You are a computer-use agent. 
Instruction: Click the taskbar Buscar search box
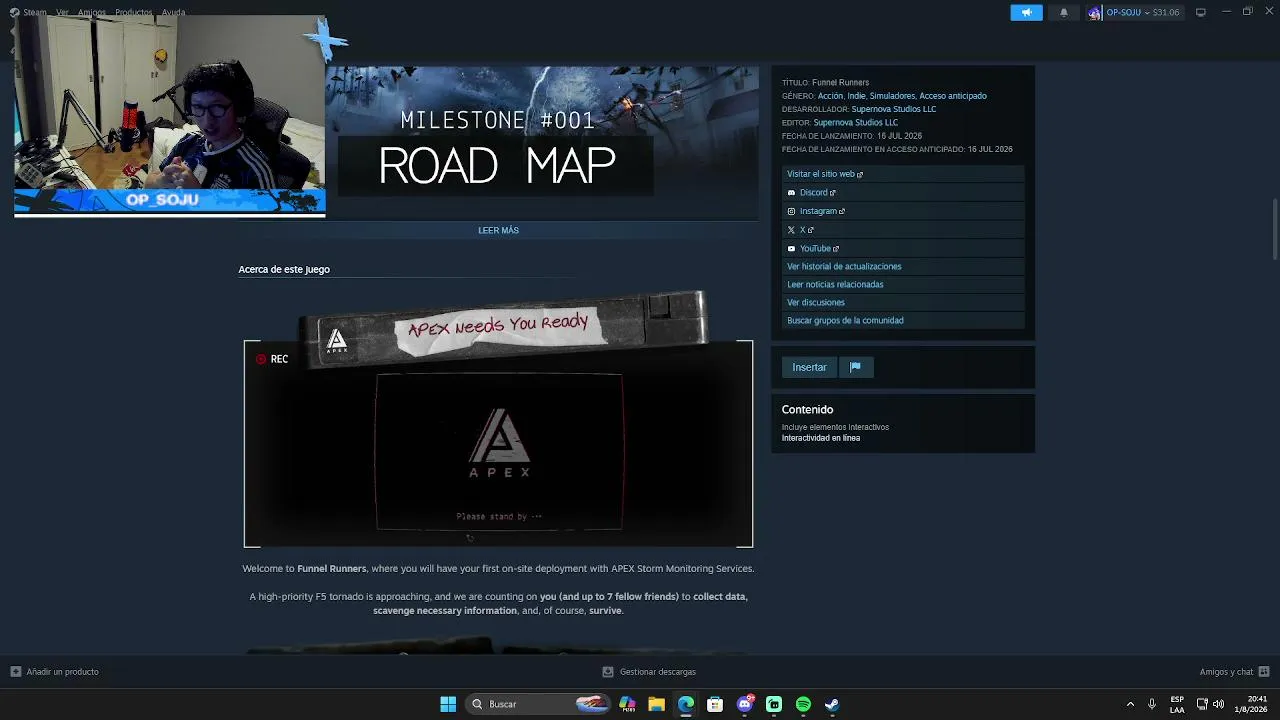(x=539, y=704)
